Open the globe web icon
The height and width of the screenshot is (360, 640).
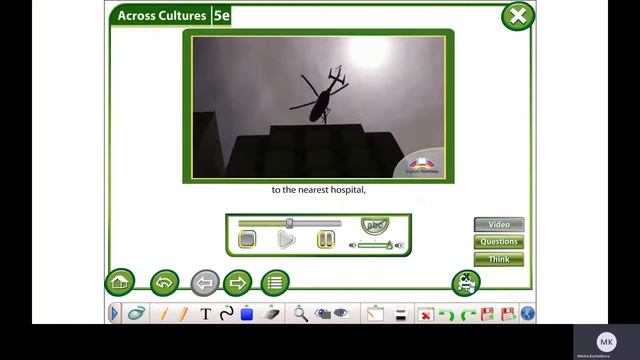coord(527,313)
